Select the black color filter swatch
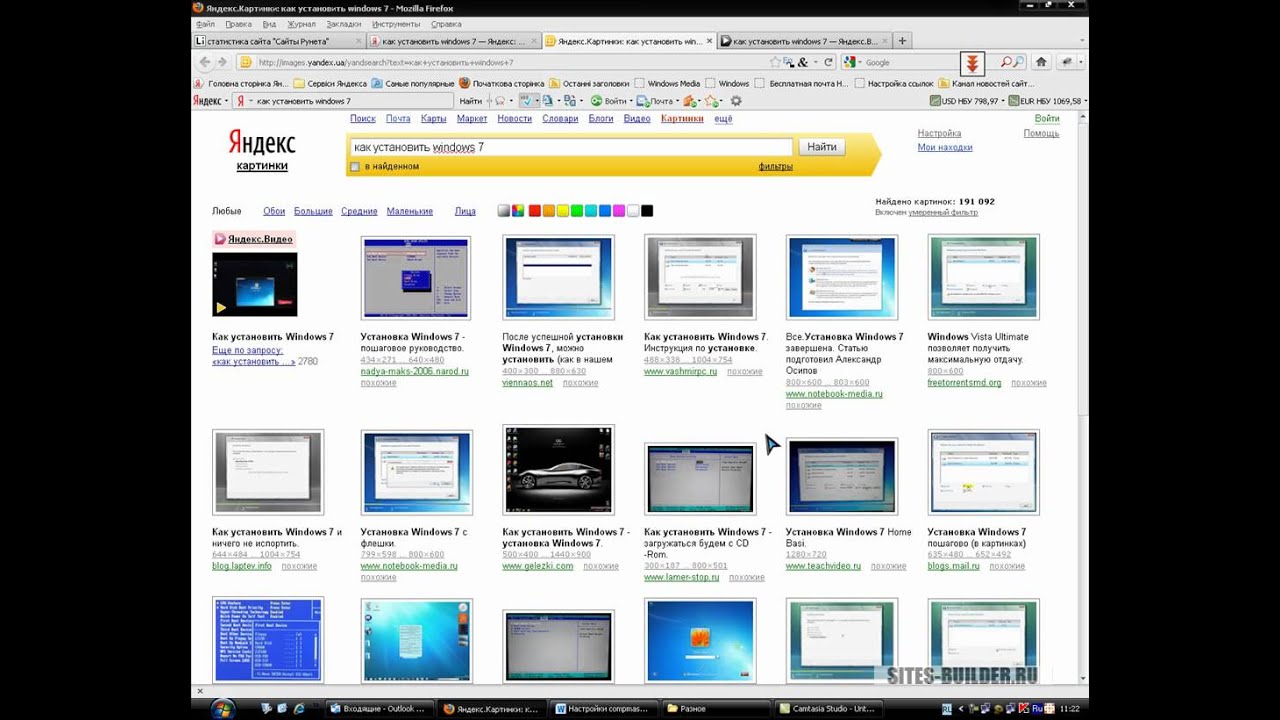1280x720 pixels. 647,211
